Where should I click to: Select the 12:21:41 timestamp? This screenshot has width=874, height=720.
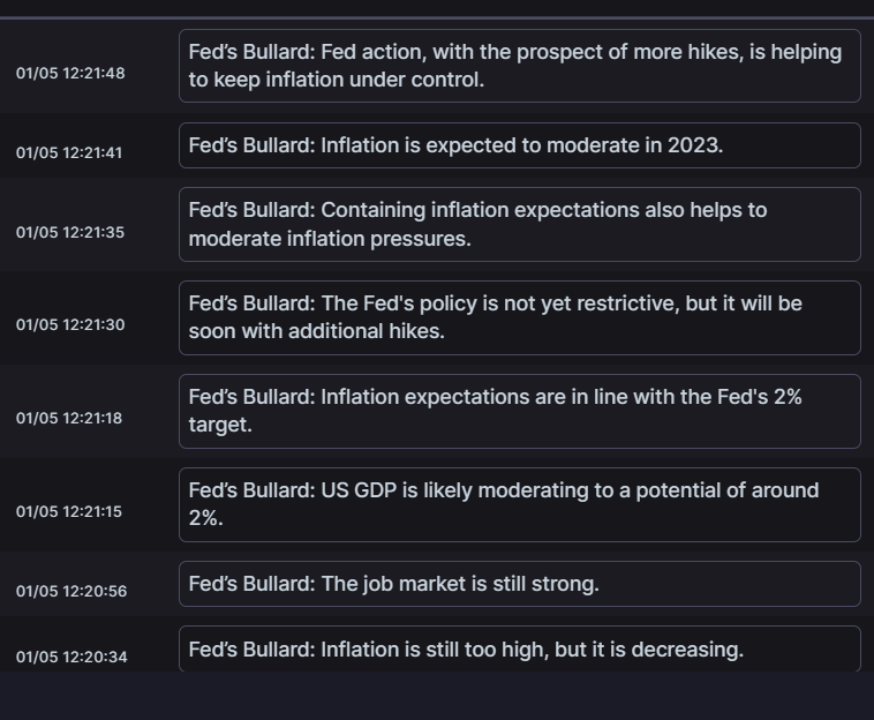click(x=69, y=153)
